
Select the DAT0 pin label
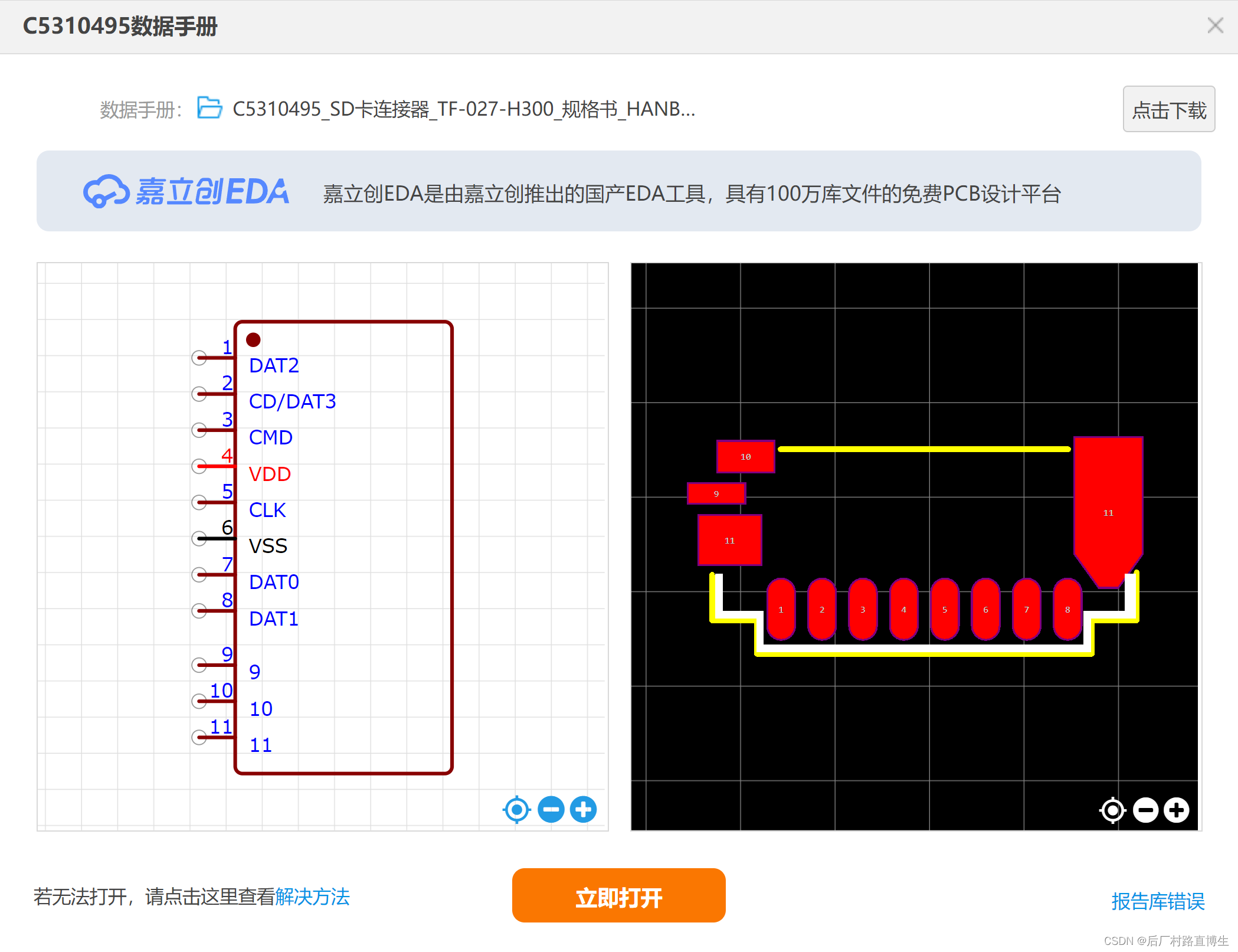pos(274,583)
